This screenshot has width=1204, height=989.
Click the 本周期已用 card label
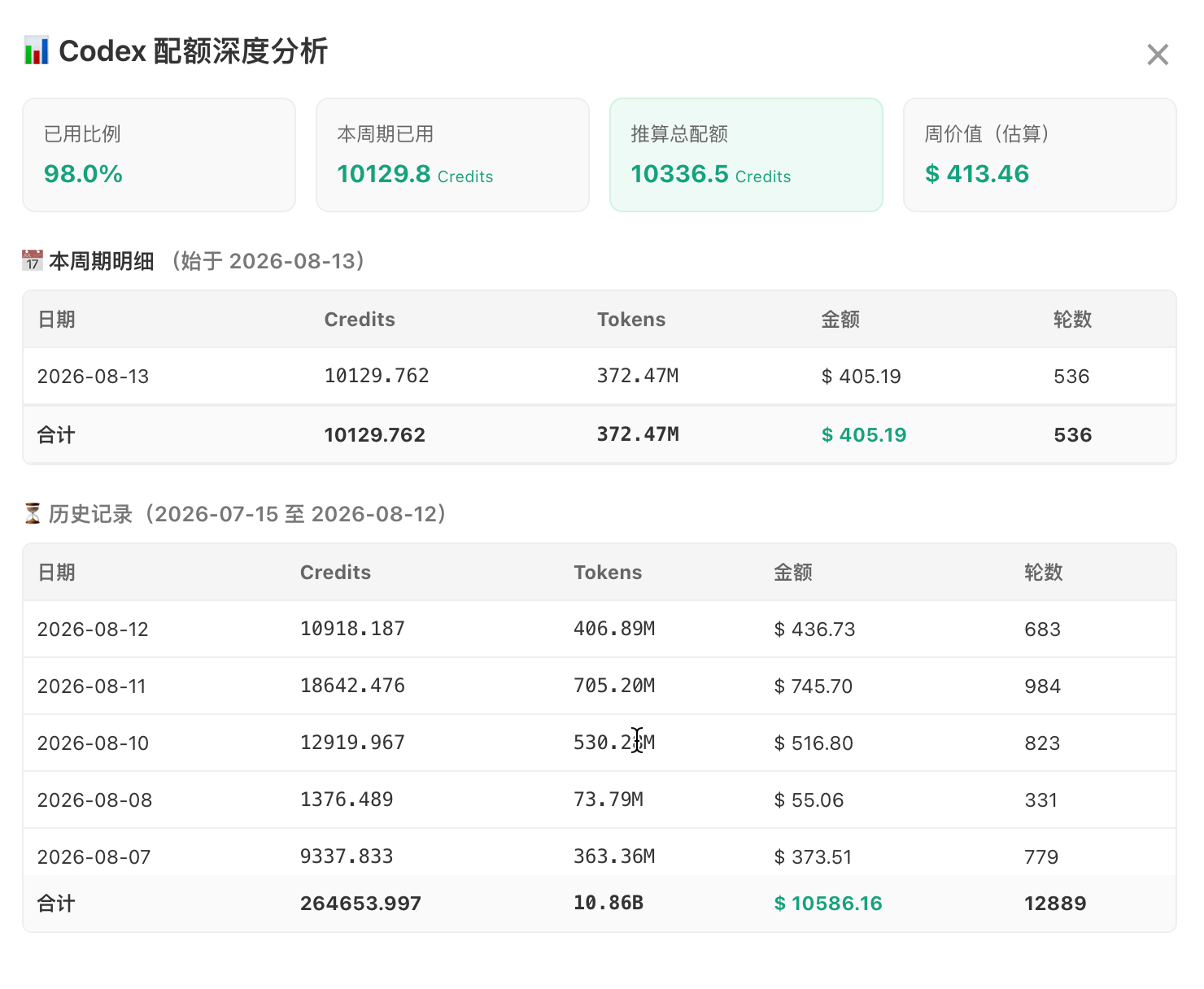[386, 134]
